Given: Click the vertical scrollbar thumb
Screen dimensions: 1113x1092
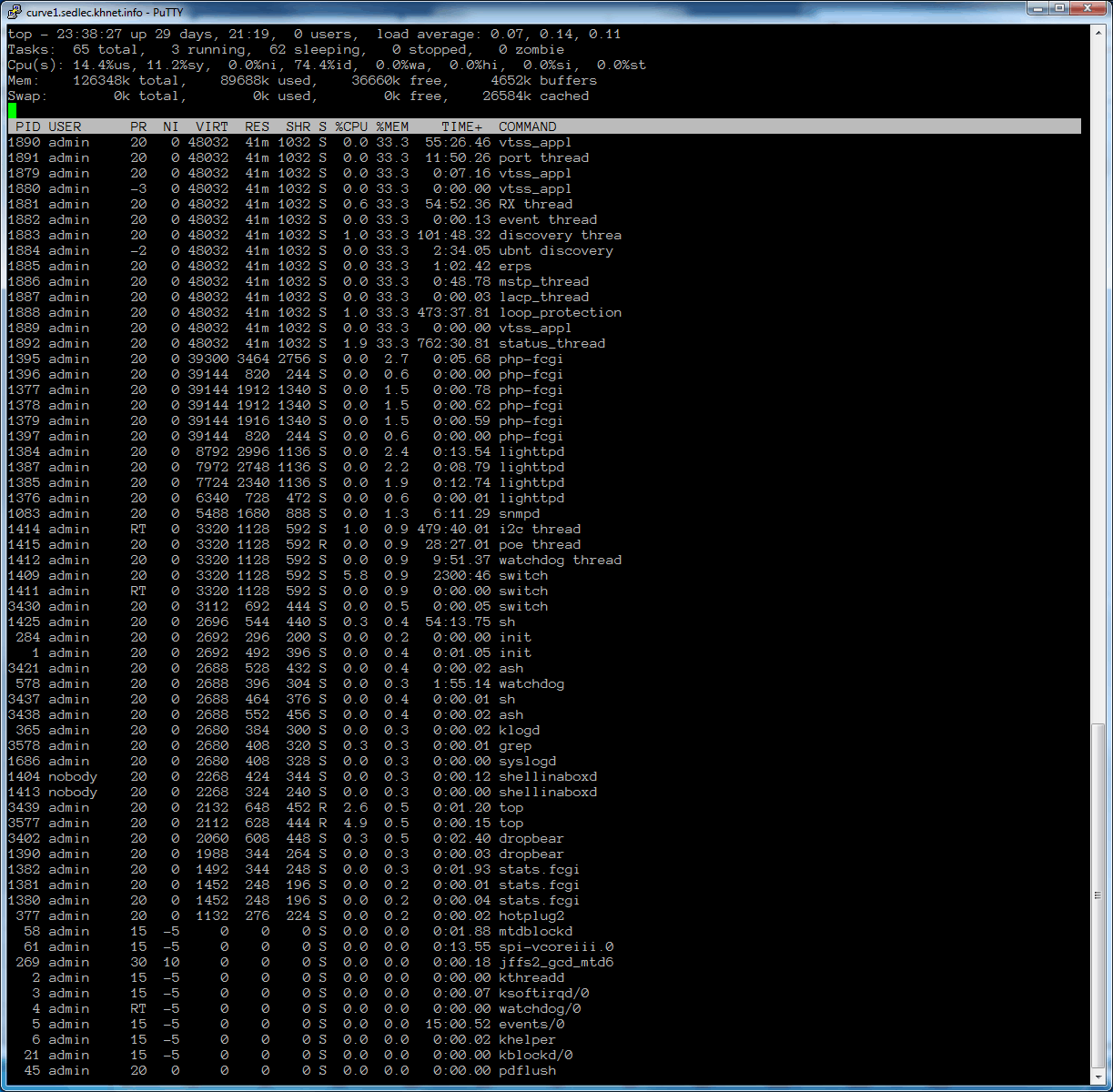Looking at the screenshot, I should pos(1098,896).
